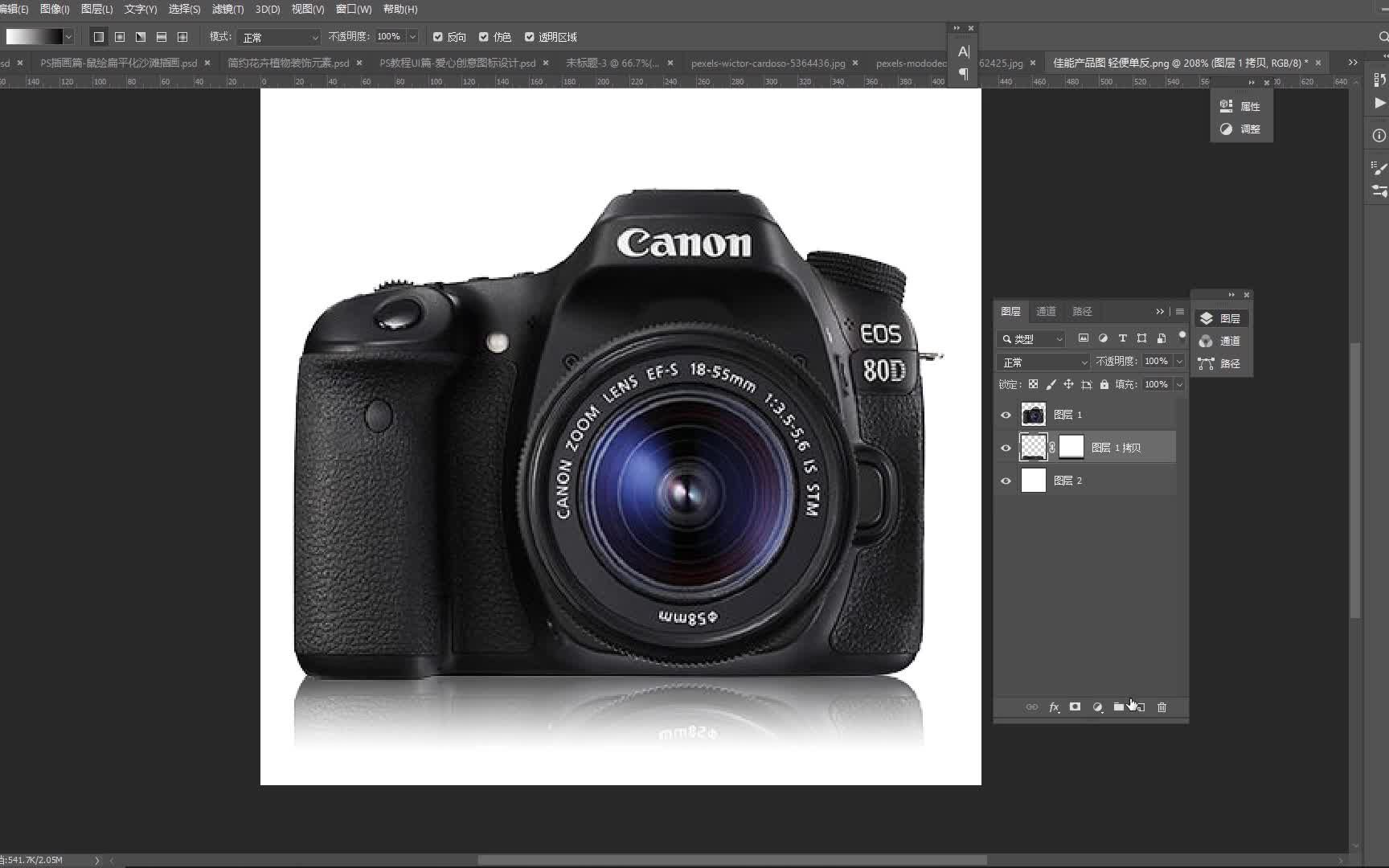Hide the 图层 1 拷贝 layer visibility eye
The image size is (1389, 868).
coord(1006,448)
